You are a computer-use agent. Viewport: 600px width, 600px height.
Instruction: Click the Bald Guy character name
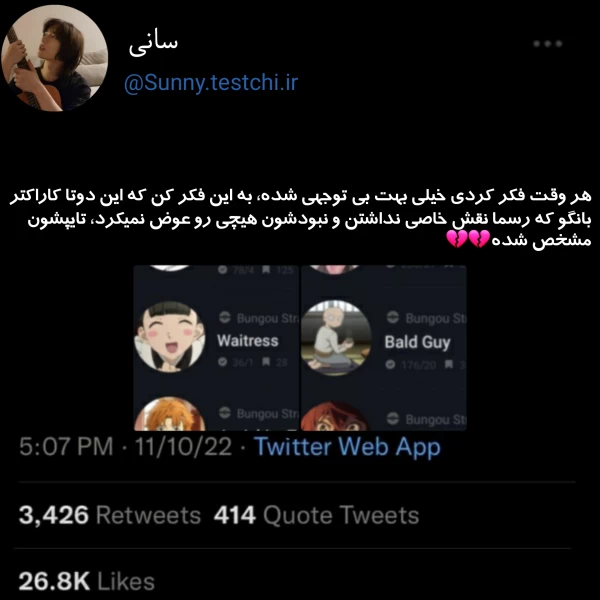[x=417, y=342]
